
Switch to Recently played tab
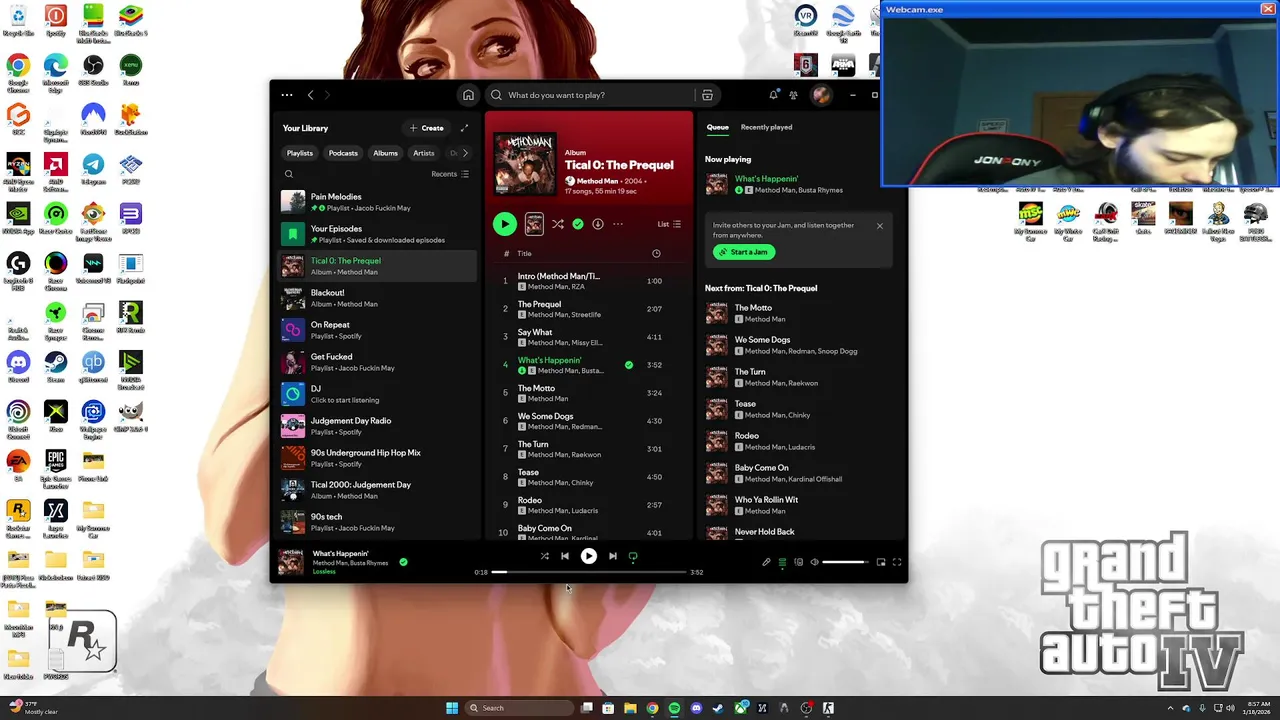(x=766, y=127)
